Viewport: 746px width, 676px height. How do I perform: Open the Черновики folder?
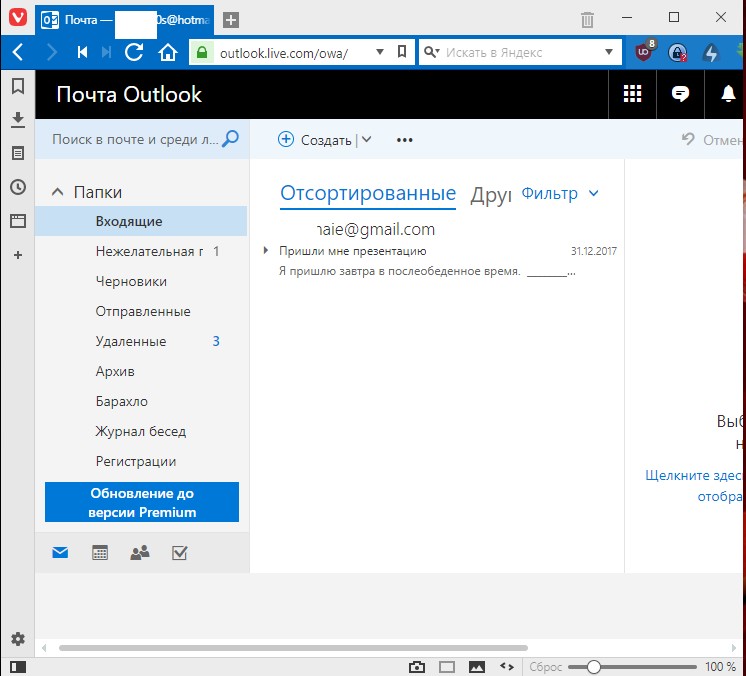141,281
